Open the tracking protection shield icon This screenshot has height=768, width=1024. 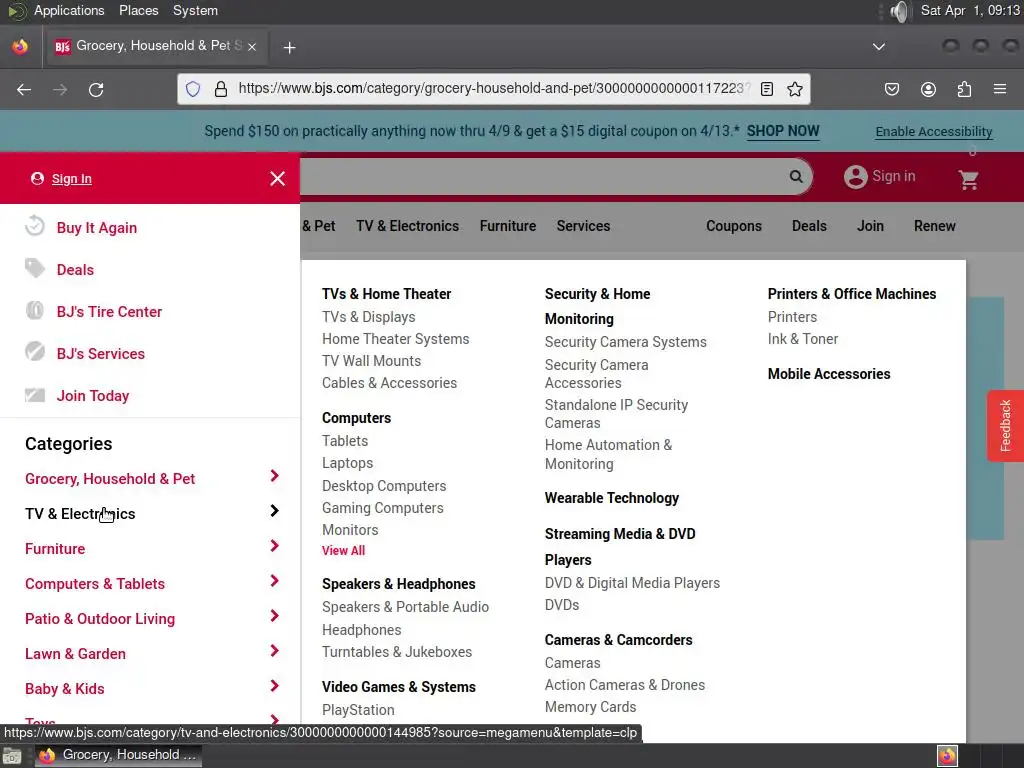point(193,89)
